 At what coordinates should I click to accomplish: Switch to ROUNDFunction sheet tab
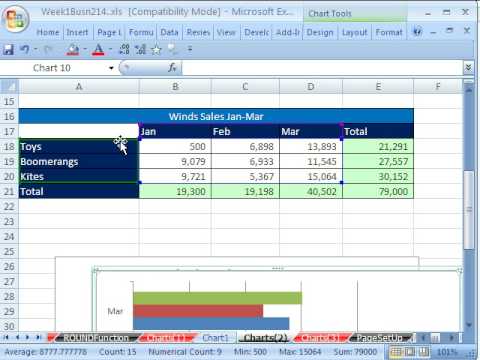click(x=96, y=338)
